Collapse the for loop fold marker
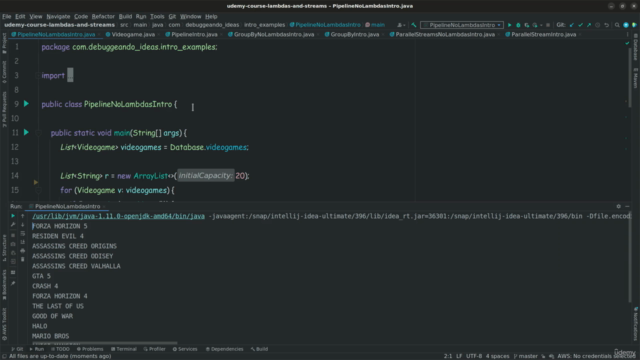This screenshot has height=360, width=640. pyautogui.click(x=38, y=190)
